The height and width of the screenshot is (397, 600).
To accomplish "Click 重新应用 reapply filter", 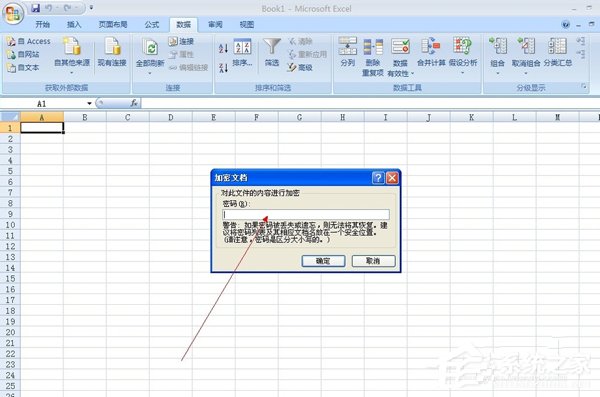I will tap(308, 54).
